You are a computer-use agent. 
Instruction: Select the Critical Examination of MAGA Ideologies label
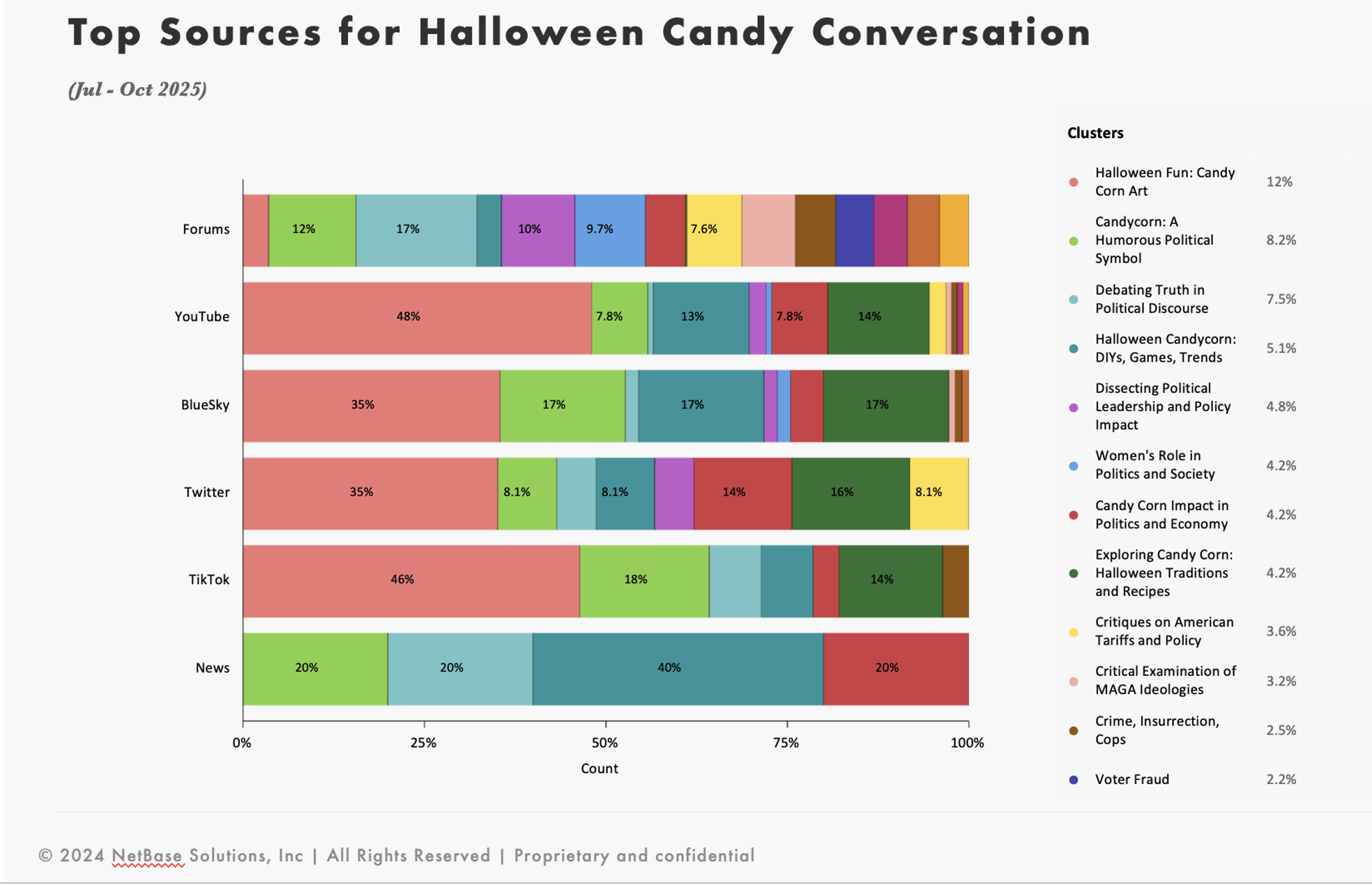tap(1165, 681)
